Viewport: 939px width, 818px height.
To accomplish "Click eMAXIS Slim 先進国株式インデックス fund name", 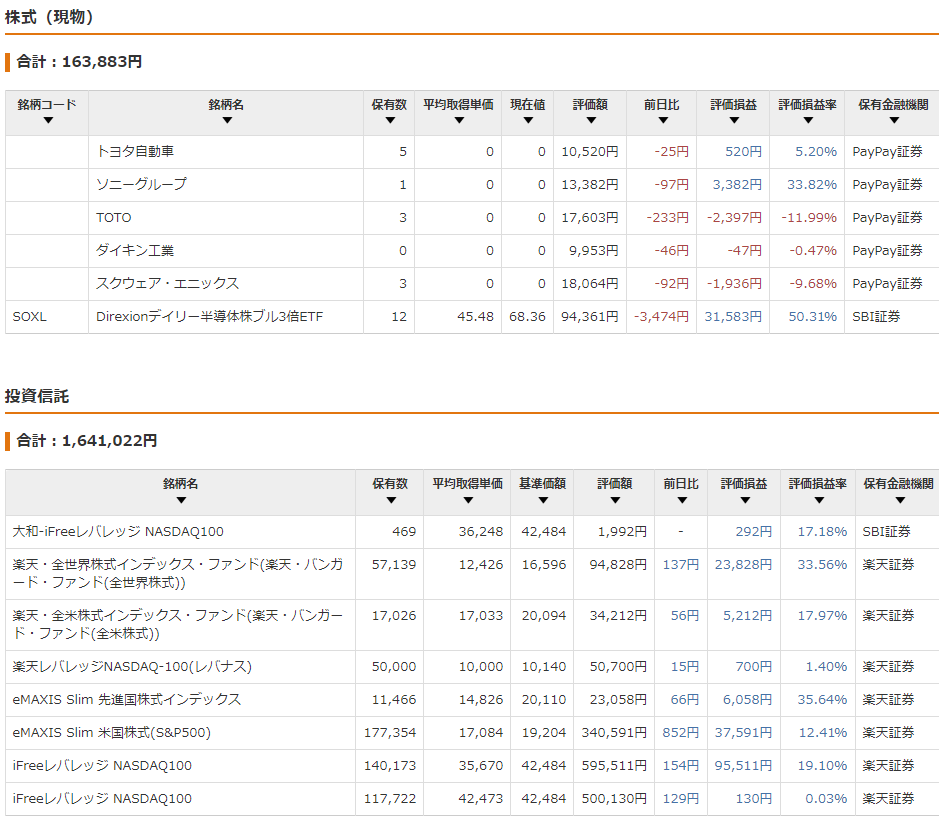I will click(x=127, y=699).
